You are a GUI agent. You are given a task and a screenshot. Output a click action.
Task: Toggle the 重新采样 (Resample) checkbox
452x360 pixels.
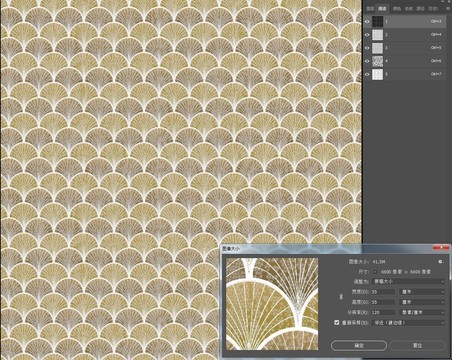click(337, 323)
